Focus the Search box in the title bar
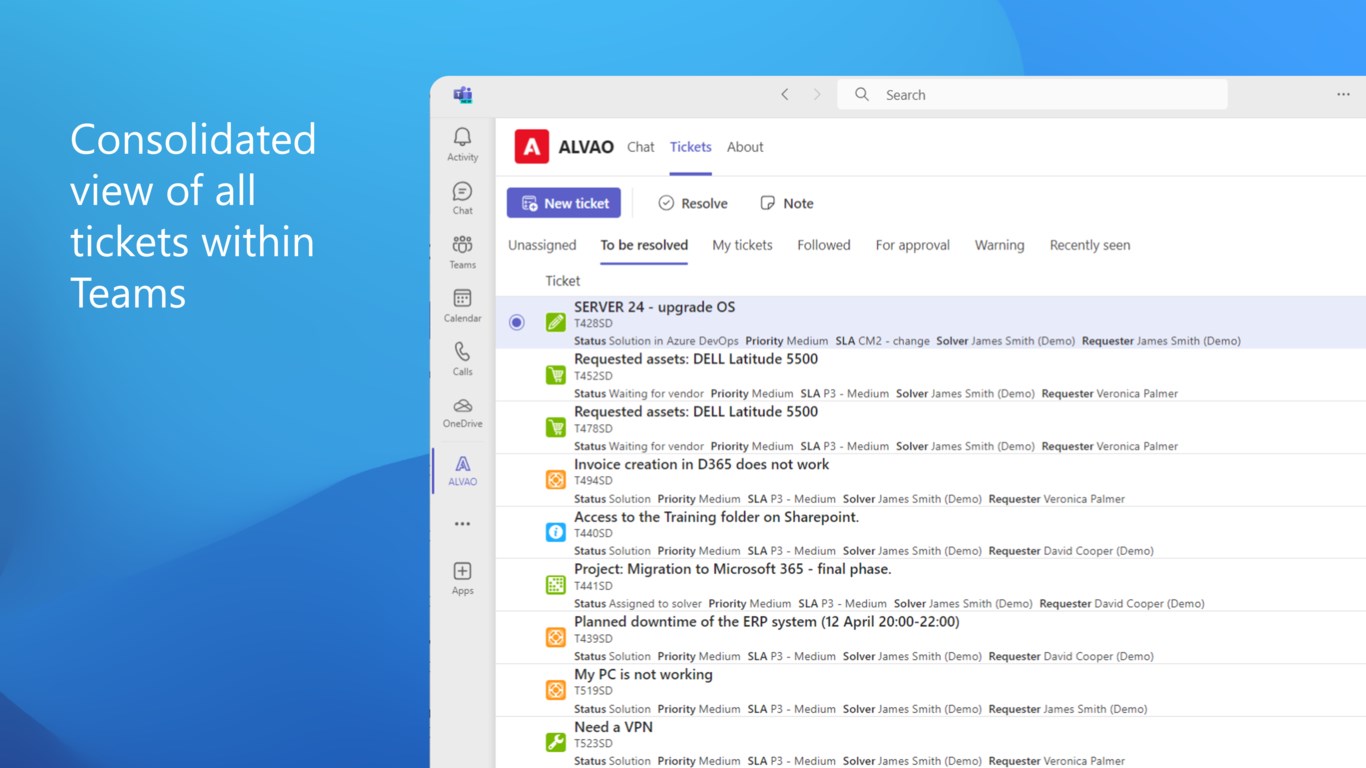The width and height of the screenshot is (1366, 768). pyautogui.click(x=1032, y=94)
